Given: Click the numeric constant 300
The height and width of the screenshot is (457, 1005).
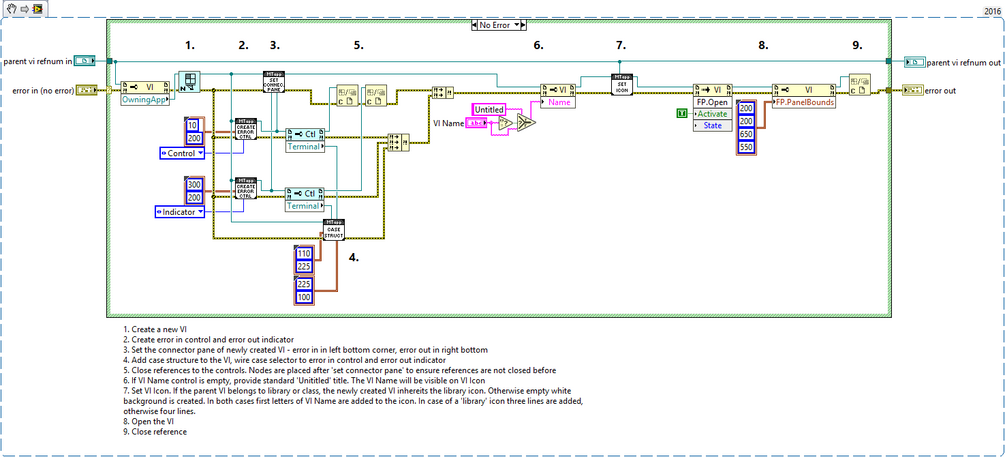Looking at the screenshot, I should pyautogui.click(x=194, y=185).
